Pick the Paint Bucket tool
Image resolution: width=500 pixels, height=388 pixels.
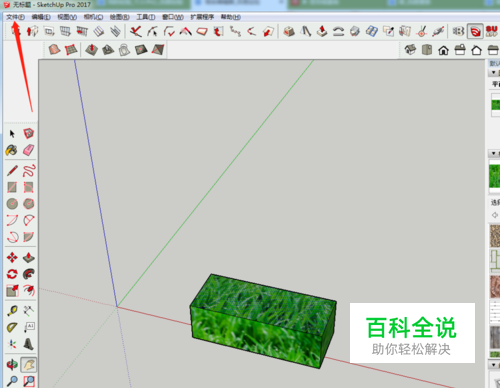click(12, 150)
